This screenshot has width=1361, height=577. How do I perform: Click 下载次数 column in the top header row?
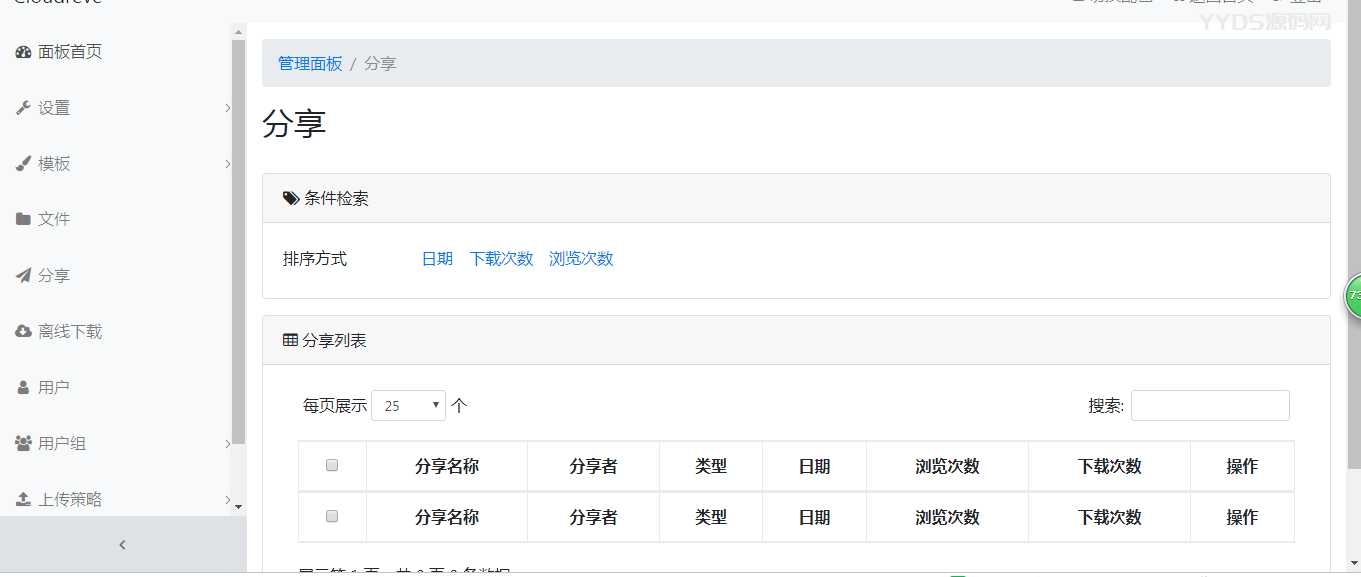click(1109, 466)
